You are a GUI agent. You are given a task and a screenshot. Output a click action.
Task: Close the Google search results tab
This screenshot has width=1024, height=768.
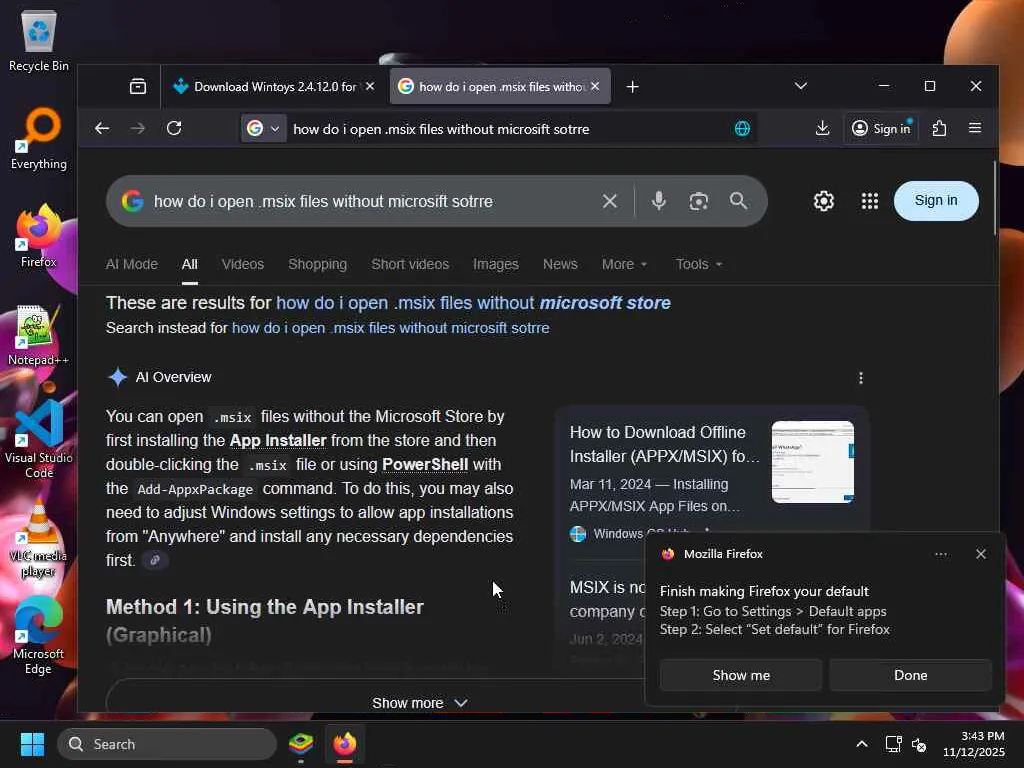594,86
